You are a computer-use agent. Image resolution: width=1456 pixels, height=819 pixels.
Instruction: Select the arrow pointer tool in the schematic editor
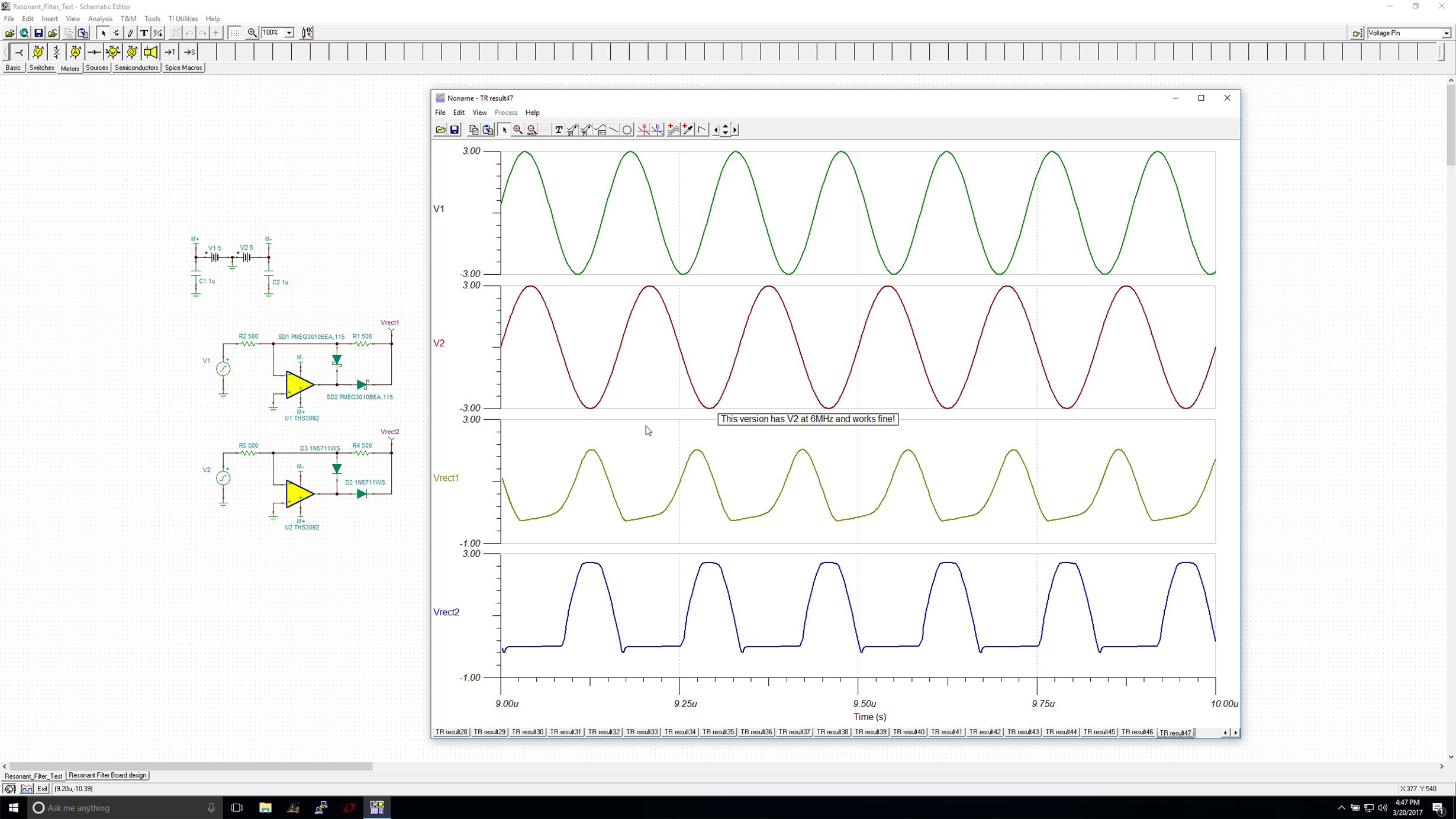tap(104, 33)
